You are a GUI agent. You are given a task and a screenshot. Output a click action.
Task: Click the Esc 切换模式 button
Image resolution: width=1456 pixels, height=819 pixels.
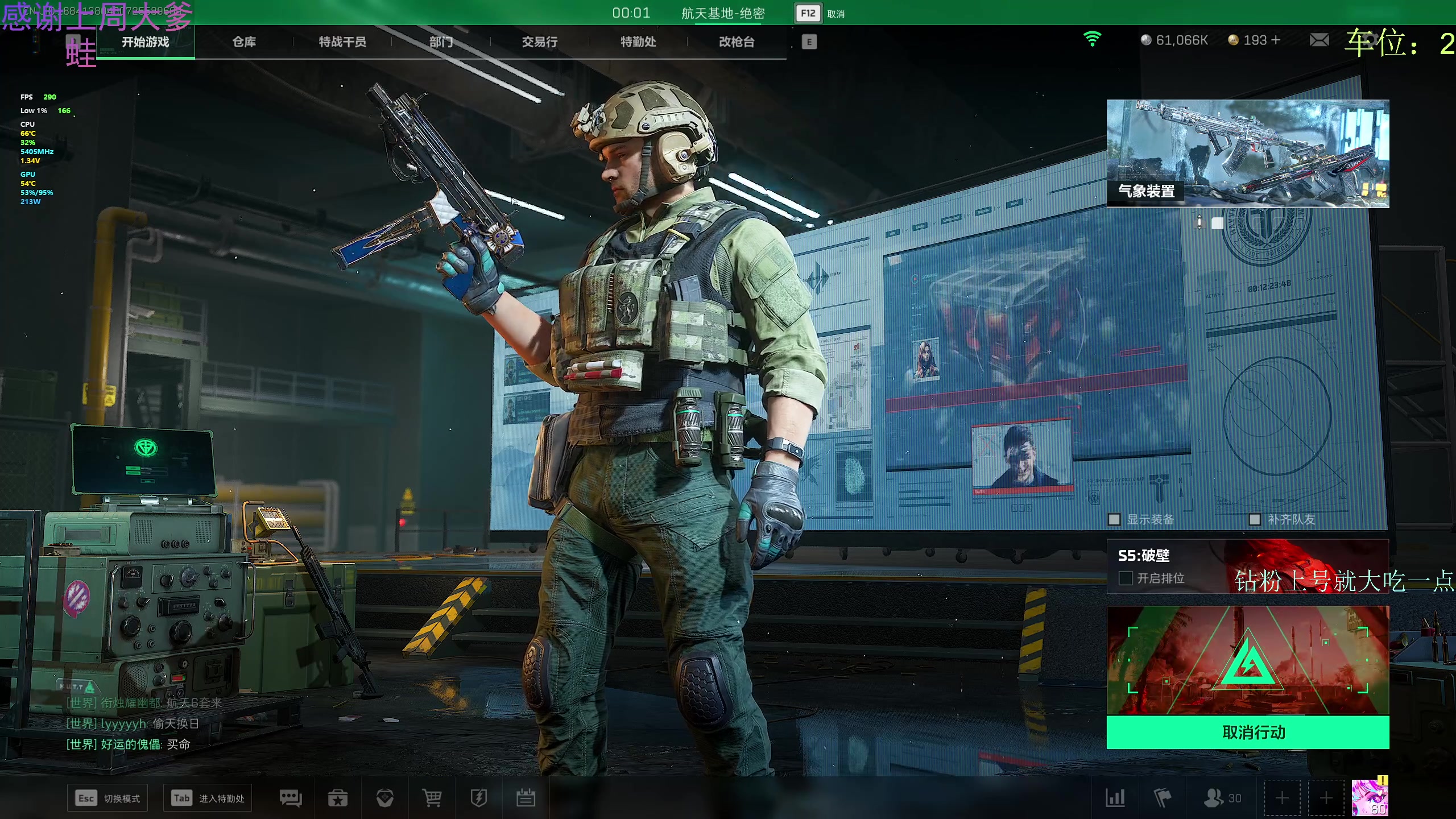click(x=107, y=799)
